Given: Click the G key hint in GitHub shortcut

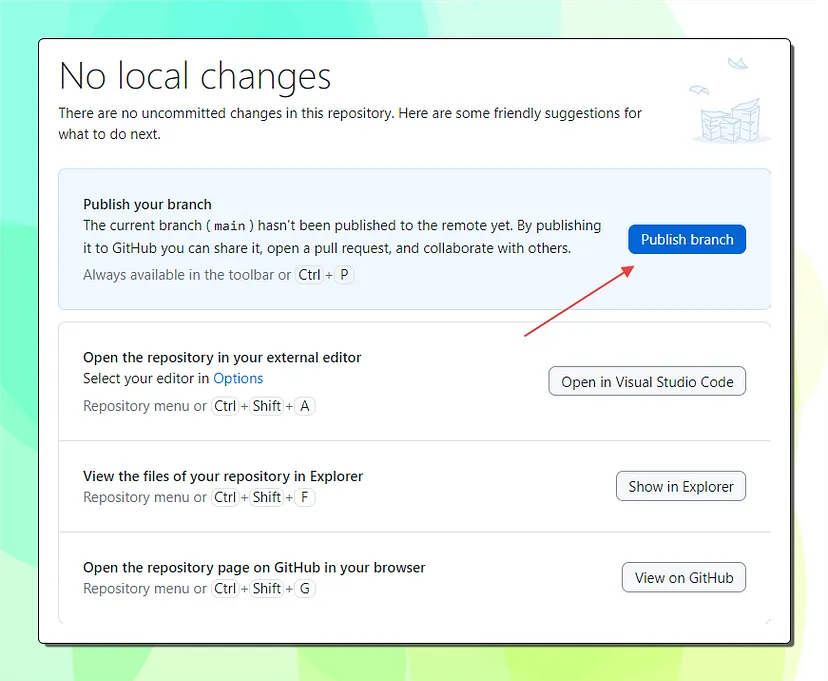Looking at the screenshot, I should click(x=305, y=589).
